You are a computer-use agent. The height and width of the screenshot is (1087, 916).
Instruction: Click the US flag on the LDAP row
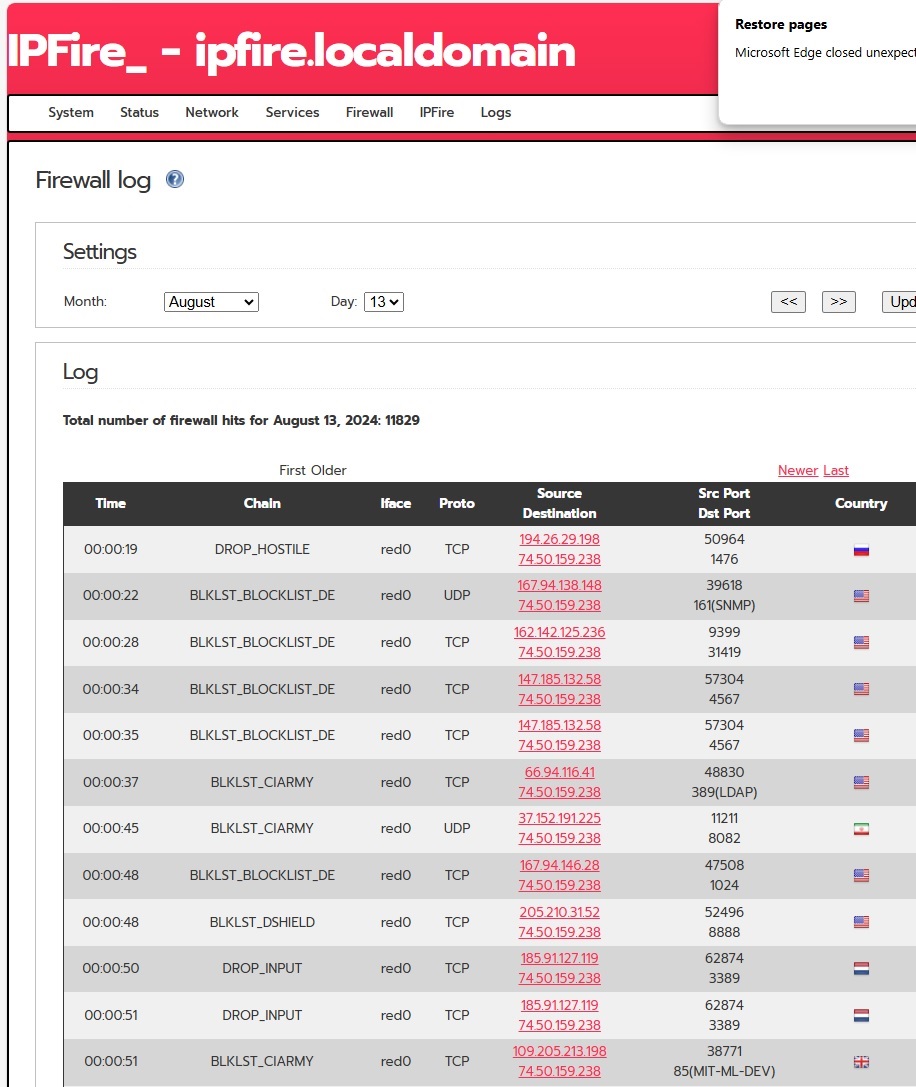[860, 782]
